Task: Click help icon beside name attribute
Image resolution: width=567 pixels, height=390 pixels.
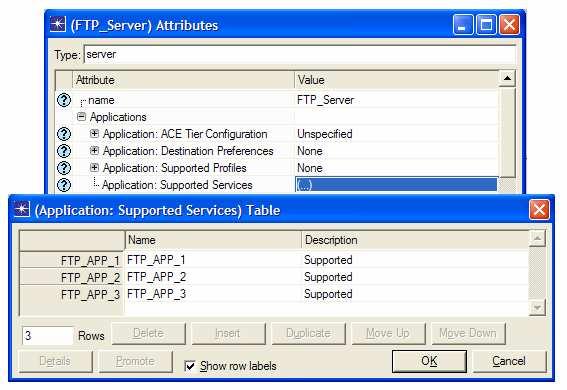Action: (64, 100)
